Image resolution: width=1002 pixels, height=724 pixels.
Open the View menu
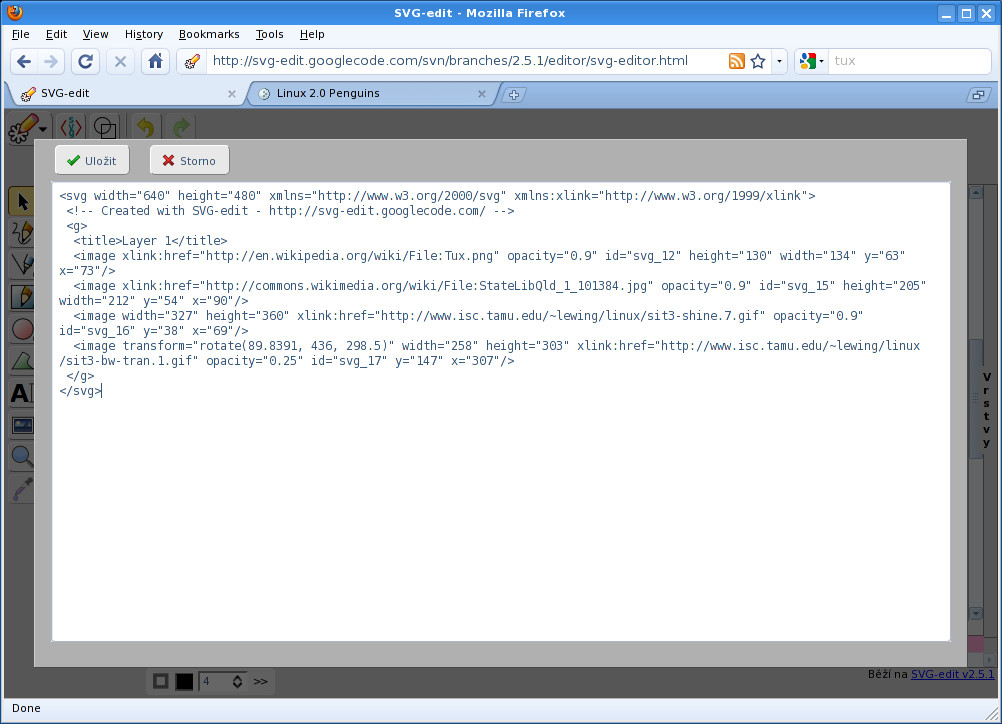pos(95,35)
